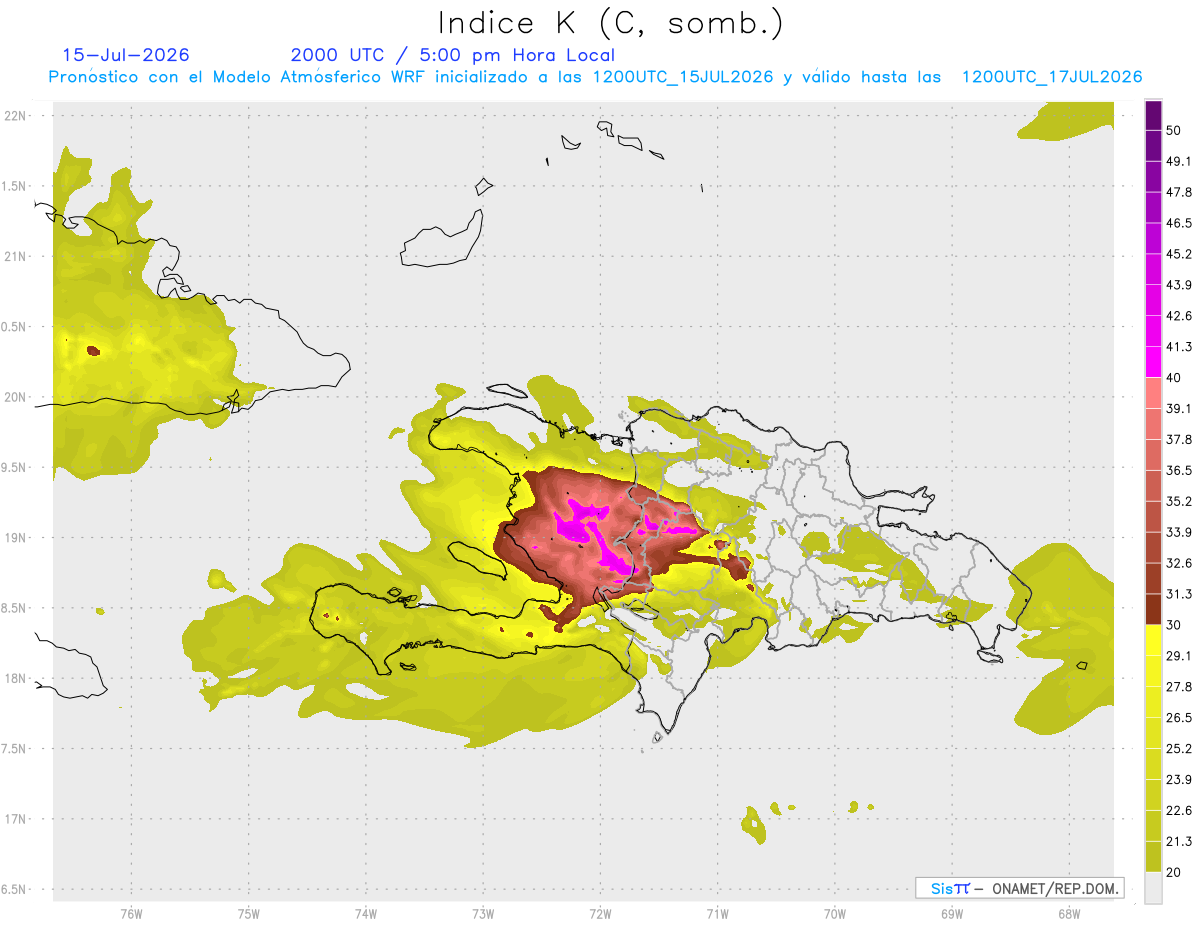The height and width of the screenshot is (927, 1200).
Task: Select the dark purple swatch above legend value 50
Action: (x=1154, y=115)
